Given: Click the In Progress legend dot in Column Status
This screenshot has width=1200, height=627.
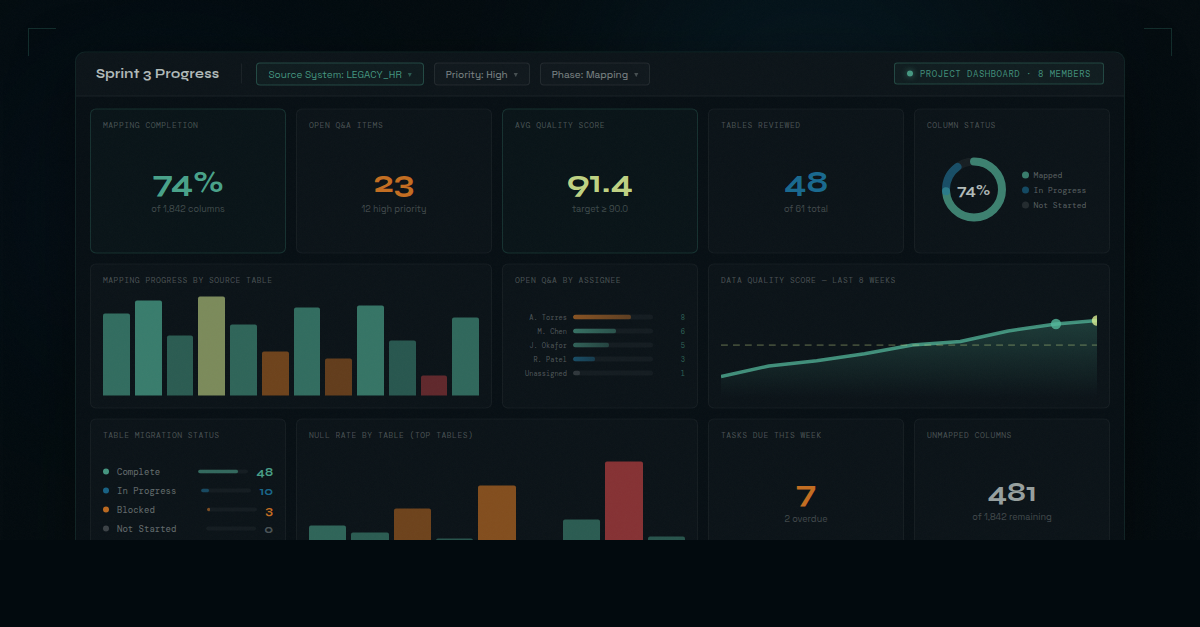Looking at the screenshot, I should point(1025,190).
